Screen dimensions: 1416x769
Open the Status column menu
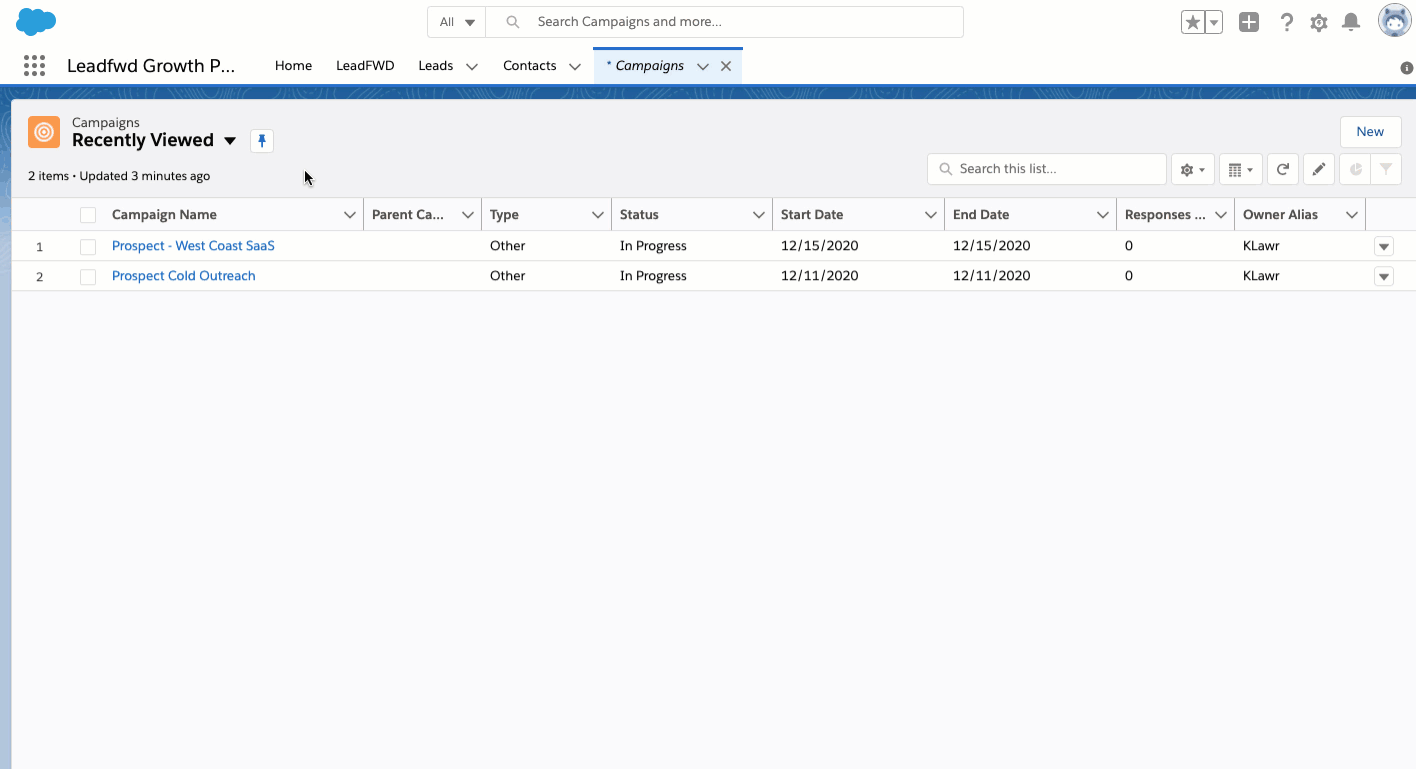click(759, 215)
